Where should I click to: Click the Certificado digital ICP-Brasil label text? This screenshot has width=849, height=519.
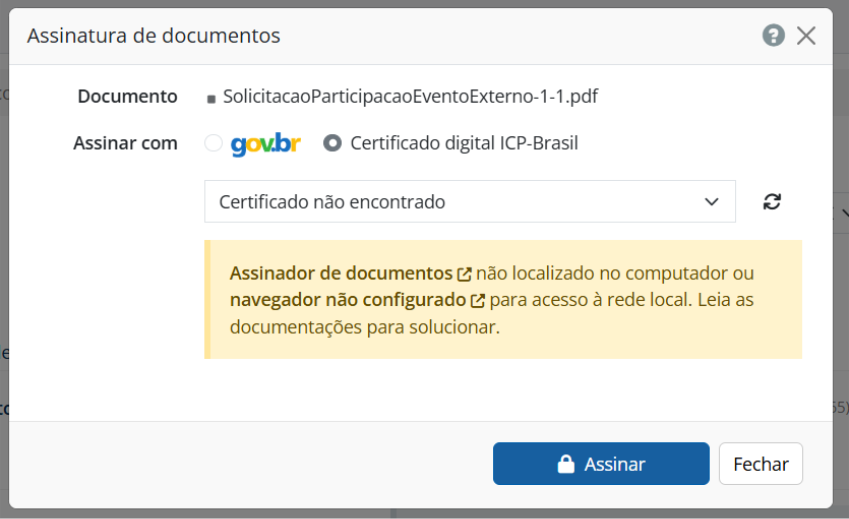point(464,143)
